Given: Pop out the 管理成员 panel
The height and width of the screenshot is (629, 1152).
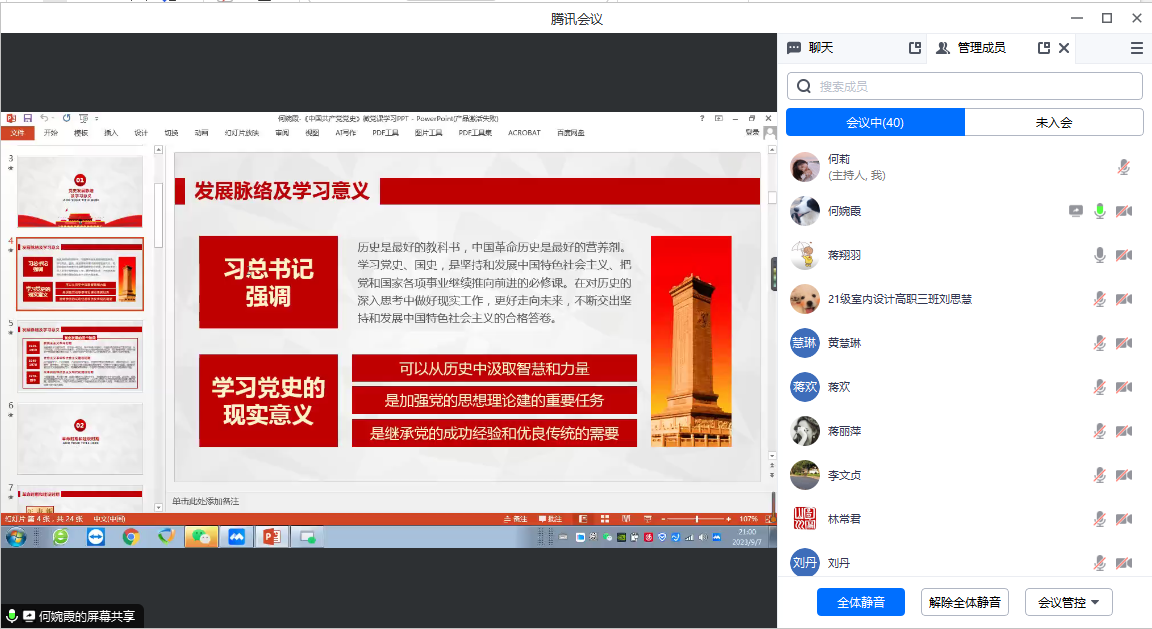Looking at the screenshot, I should (1044, 48).
